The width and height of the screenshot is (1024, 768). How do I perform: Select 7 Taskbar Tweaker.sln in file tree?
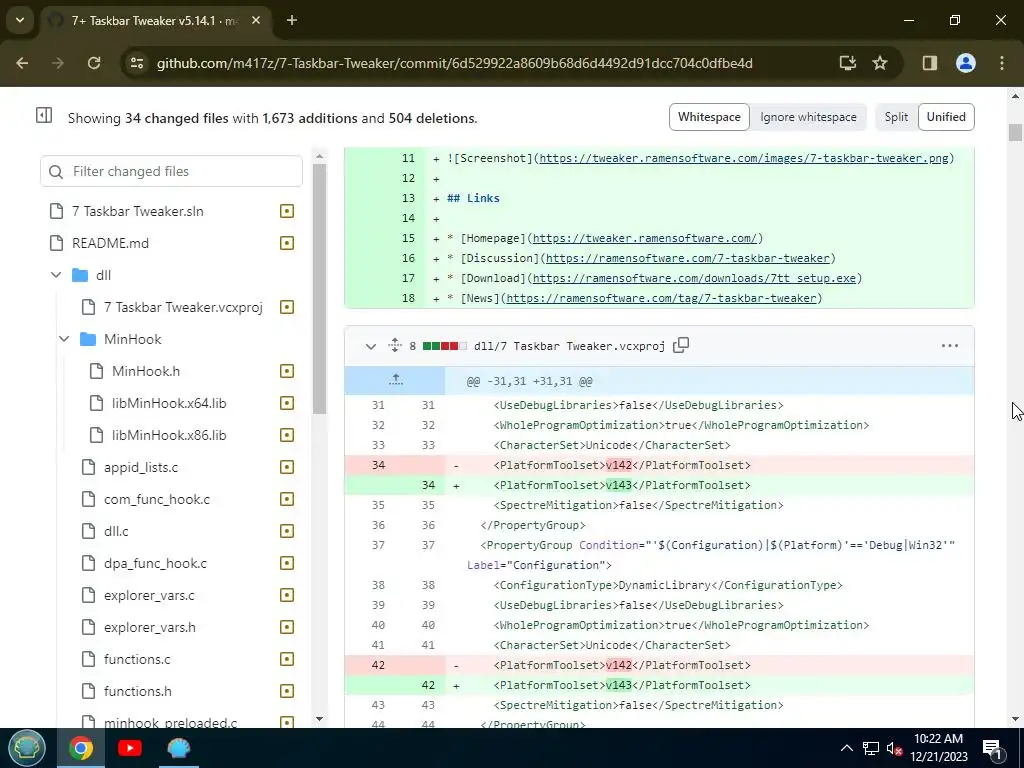tap(138, 211)
